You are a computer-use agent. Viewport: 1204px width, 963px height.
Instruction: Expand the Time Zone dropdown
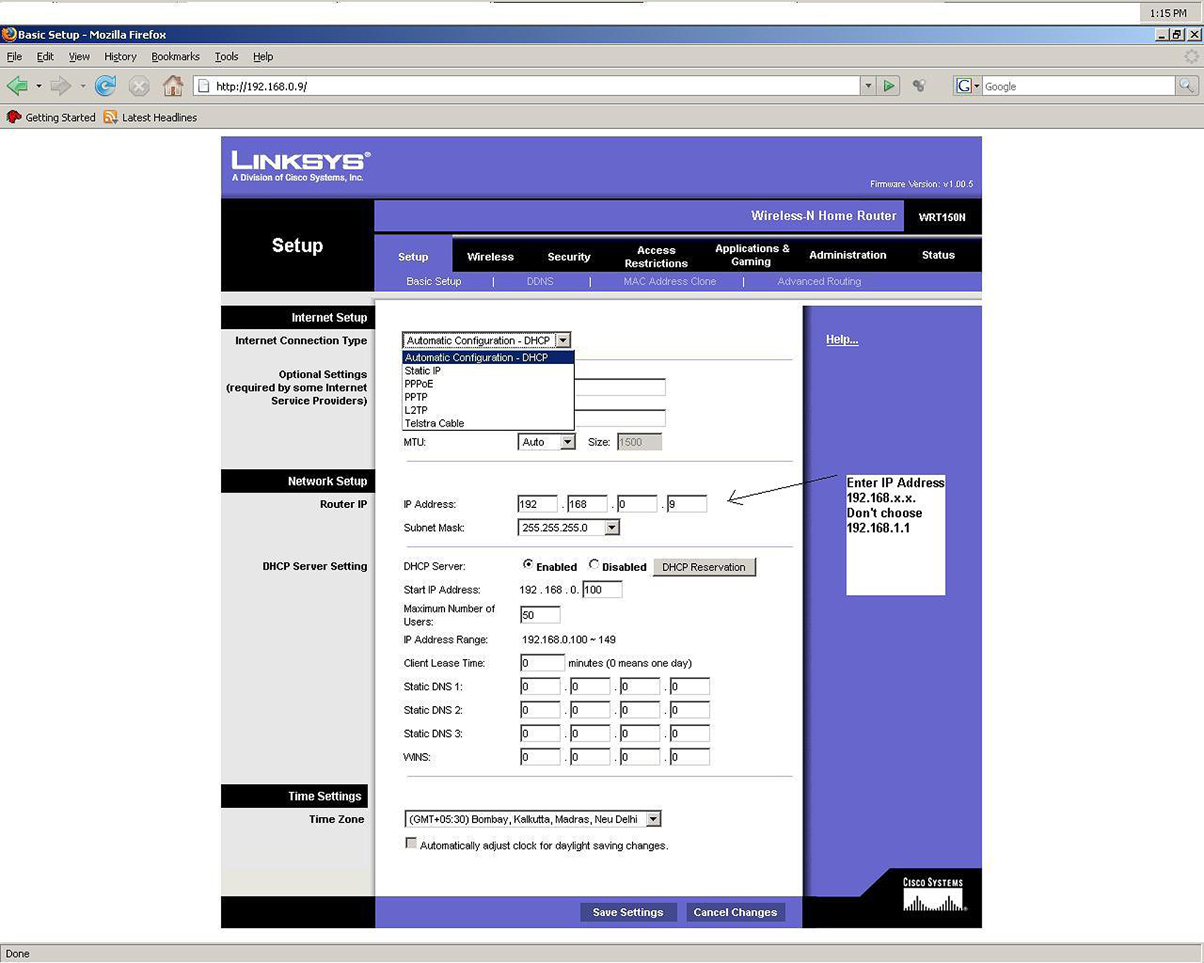[x=652, y=819]
